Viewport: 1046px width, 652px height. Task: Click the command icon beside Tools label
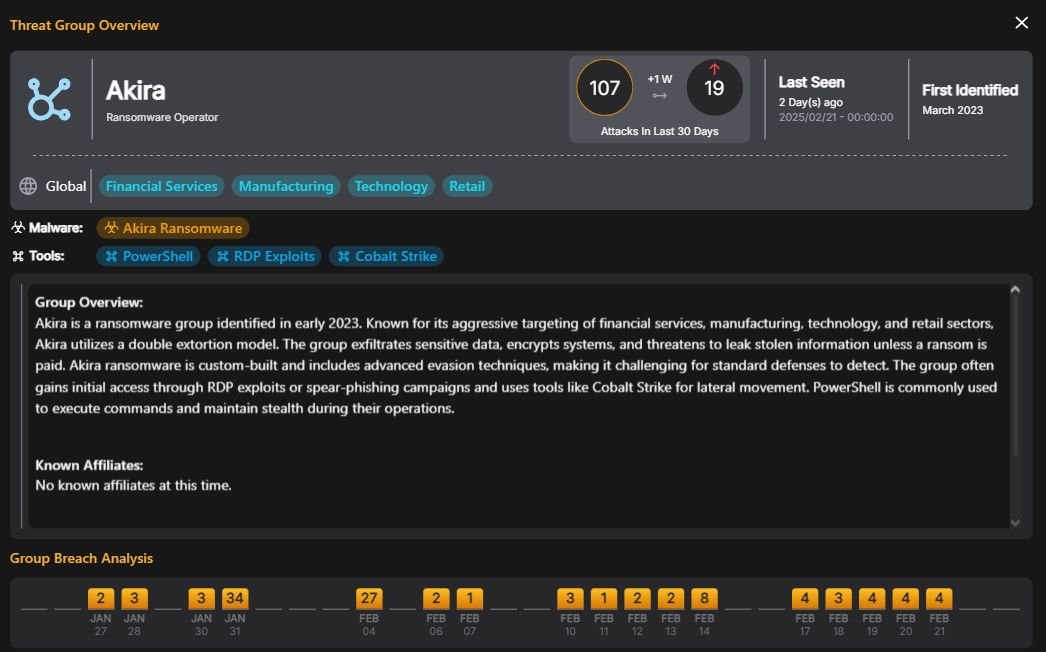point(18,256)
